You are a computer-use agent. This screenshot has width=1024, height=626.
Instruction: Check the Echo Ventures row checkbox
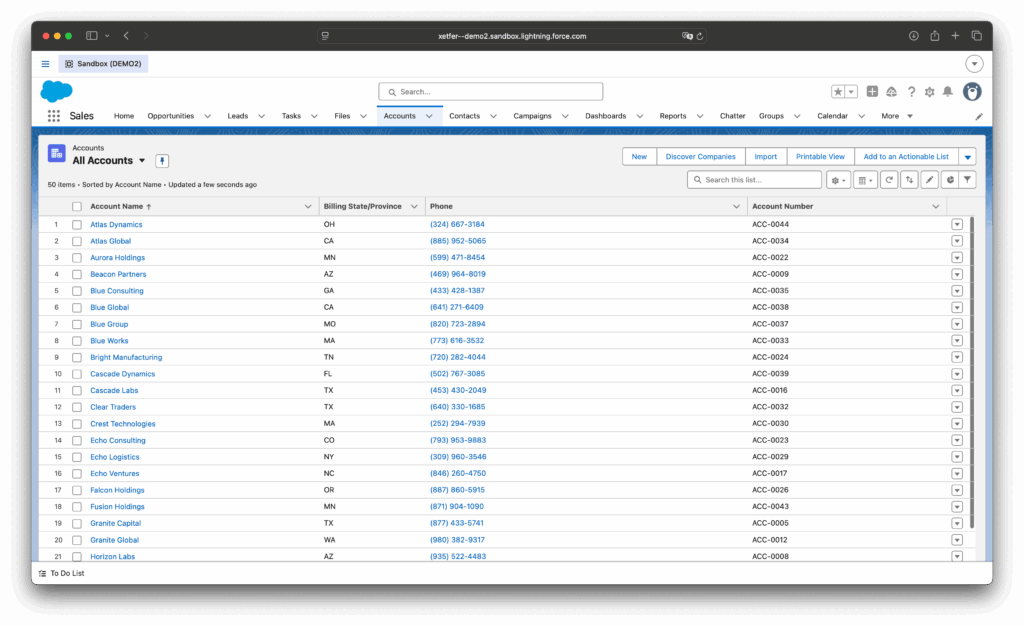coord(77,473)
